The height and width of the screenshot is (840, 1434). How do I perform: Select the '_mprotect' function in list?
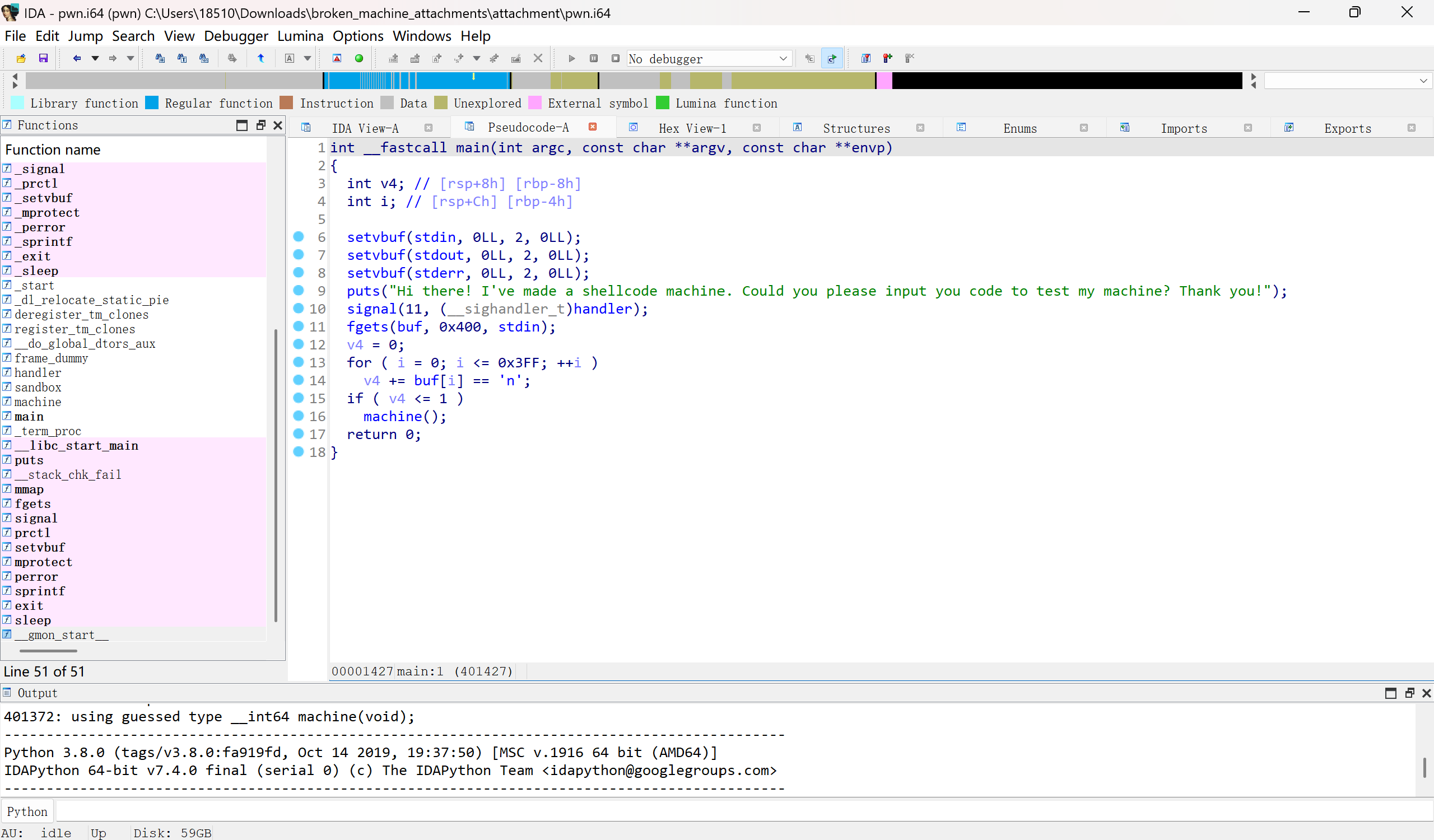[134, 213]
